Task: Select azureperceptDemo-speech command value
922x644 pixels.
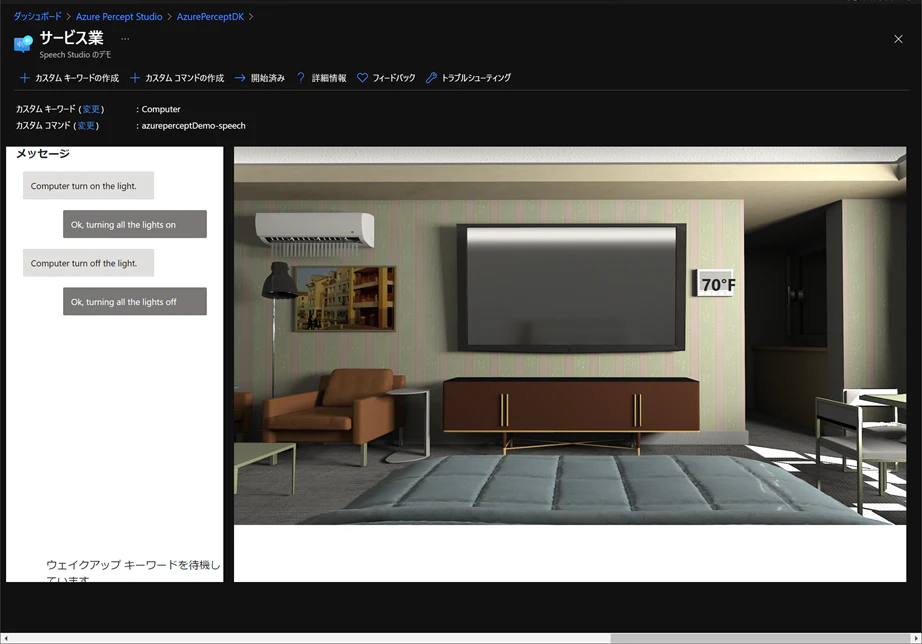Action: tap(193, 125)
